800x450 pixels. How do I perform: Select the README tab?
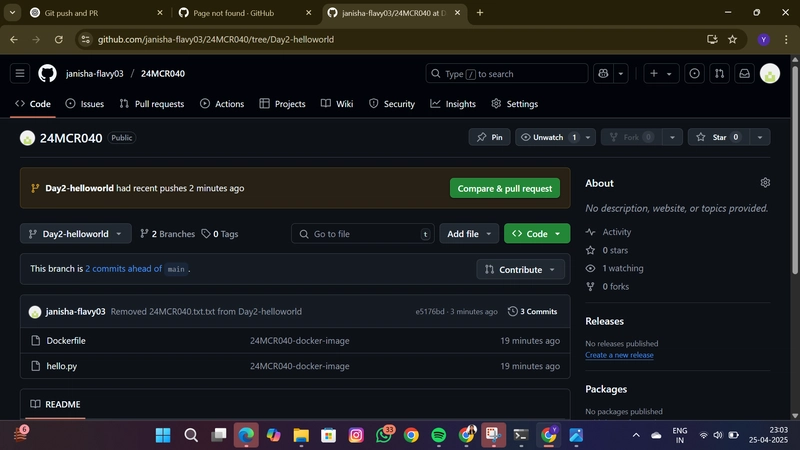click(55, 404)
